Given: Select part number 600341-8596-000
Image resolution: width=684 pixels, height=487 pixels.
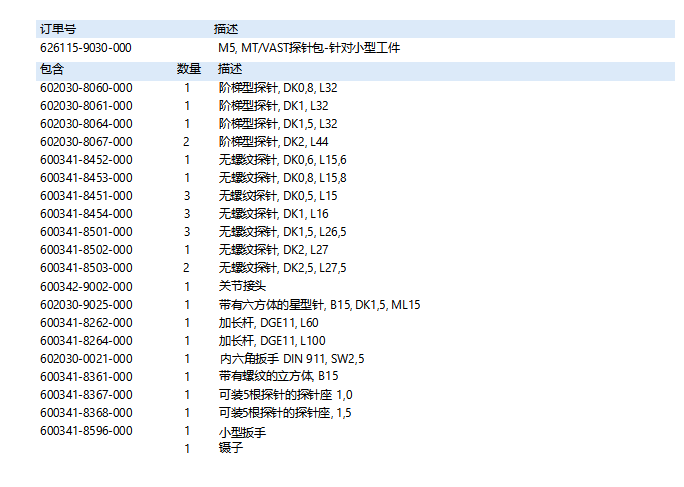Looking at the screenshot, I should coord(86,431).
